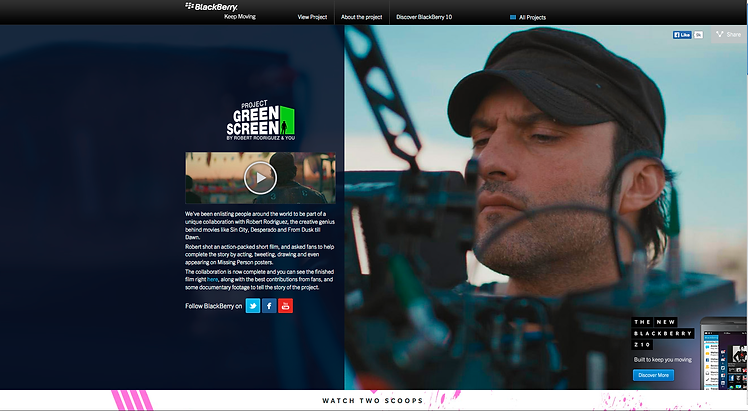Follow the 'here' link to finished film
748x411 pixels.
(x=212, y=279)
